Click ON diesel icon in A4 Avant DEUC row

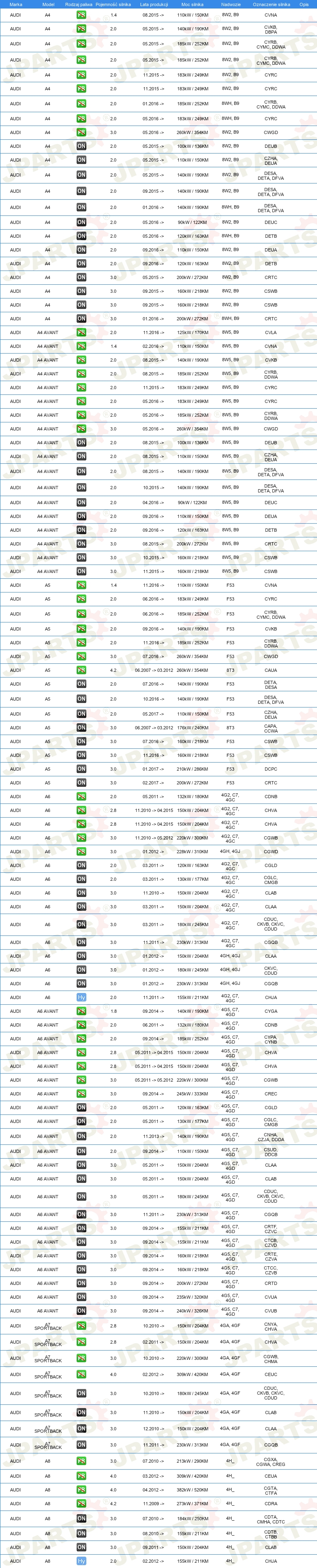pos(81,502)
